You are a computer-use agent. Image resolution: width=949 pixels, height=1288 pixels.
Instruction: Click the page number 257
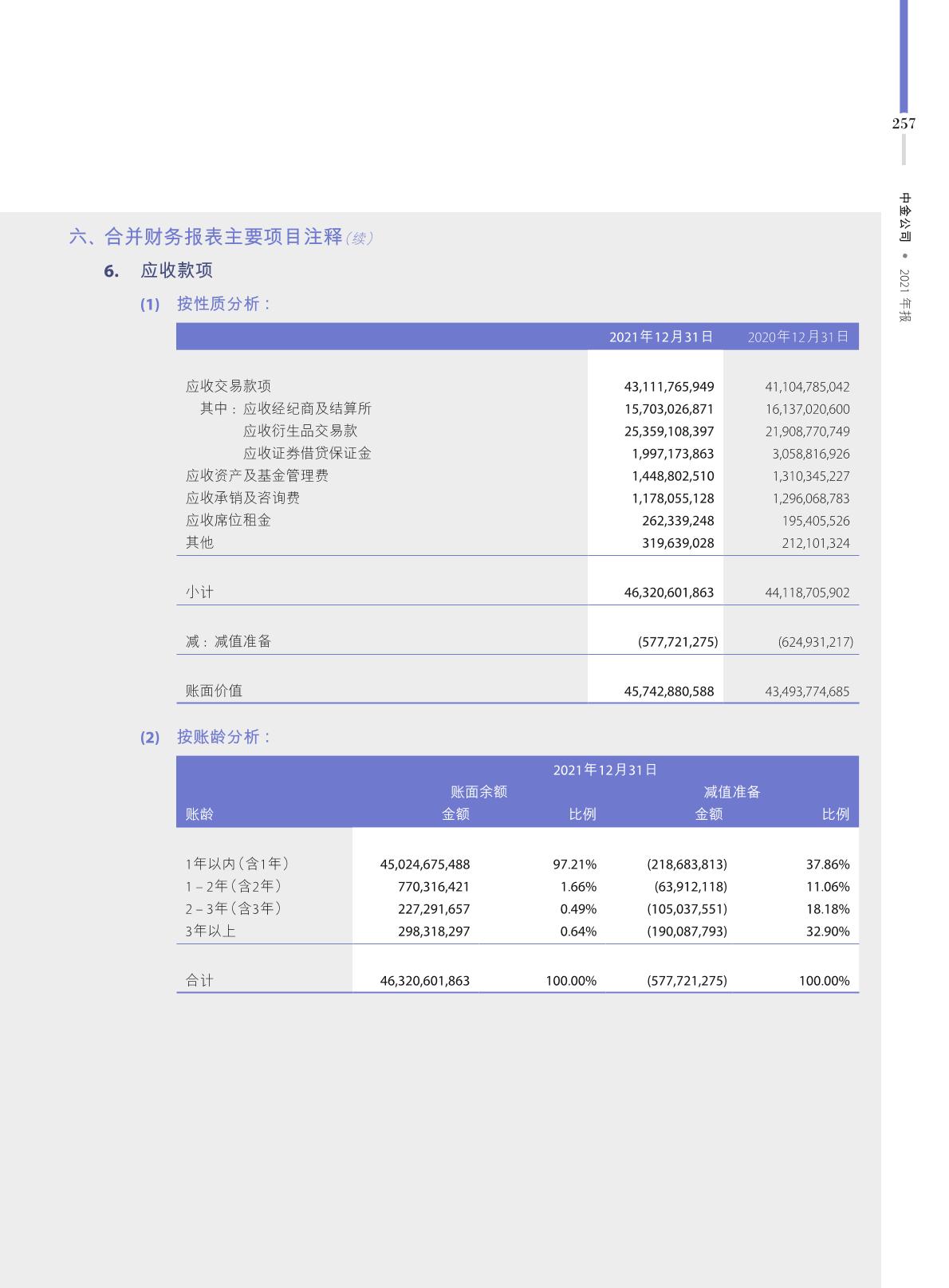[904, 124]
